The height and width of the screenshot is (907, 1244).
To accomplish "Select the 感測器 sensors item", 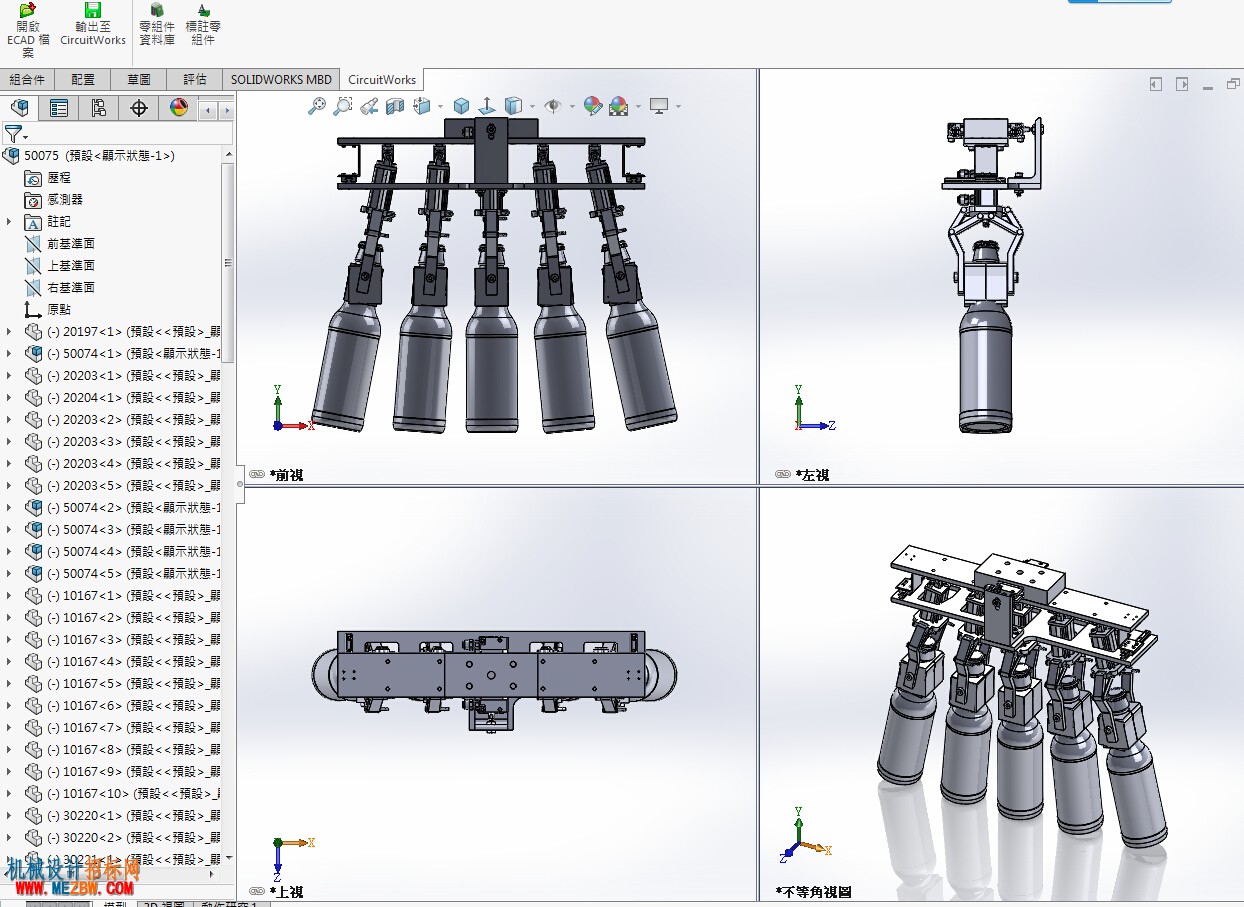I will point(65,200).
